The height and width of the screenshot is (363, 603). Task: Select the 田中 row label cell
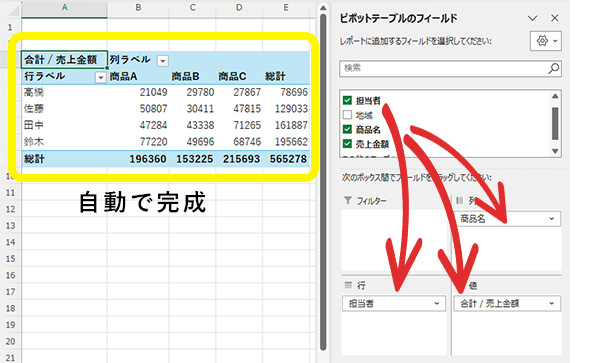coord(64,125)
